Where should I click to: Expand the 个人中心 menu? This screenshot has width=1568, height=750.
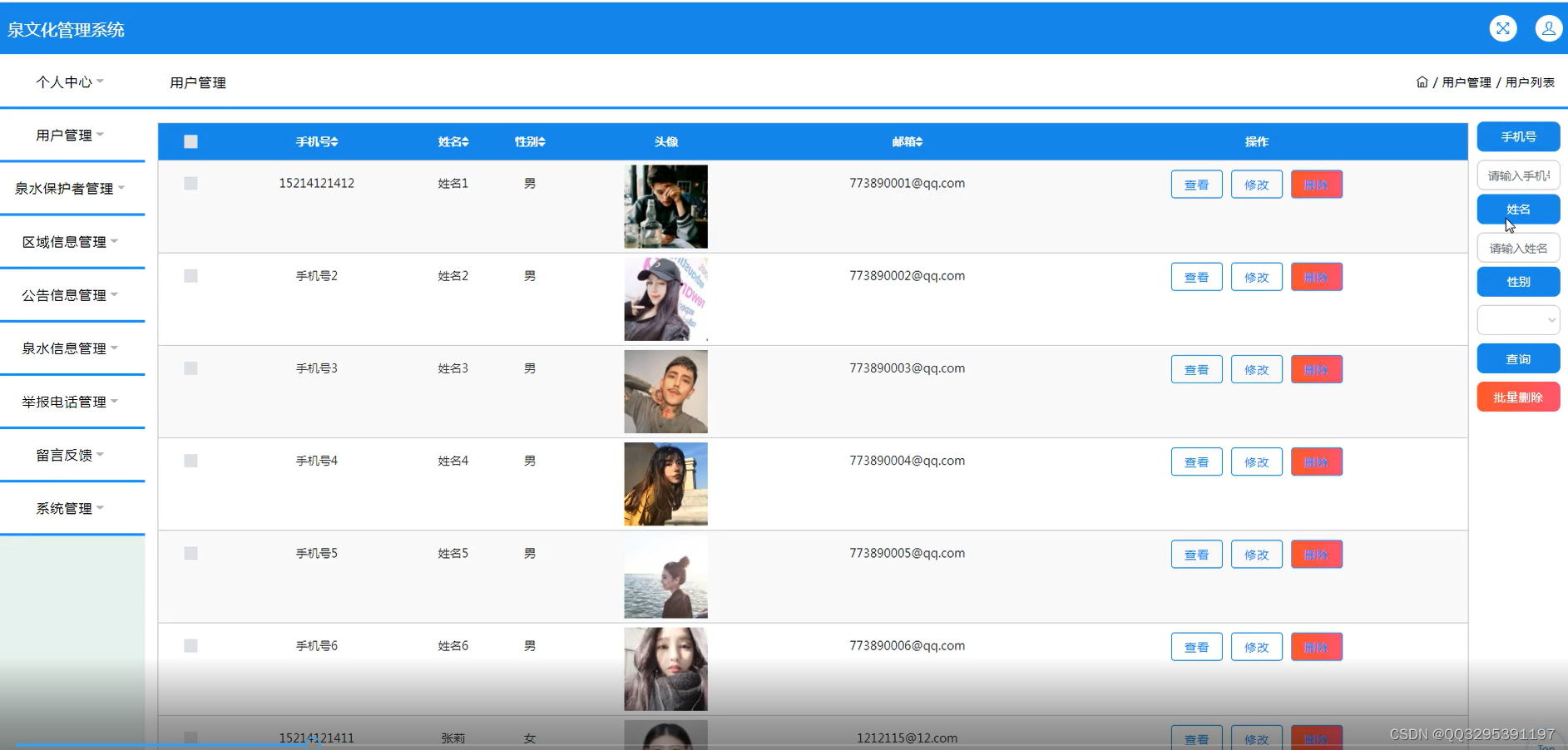(x=70, y=82)
